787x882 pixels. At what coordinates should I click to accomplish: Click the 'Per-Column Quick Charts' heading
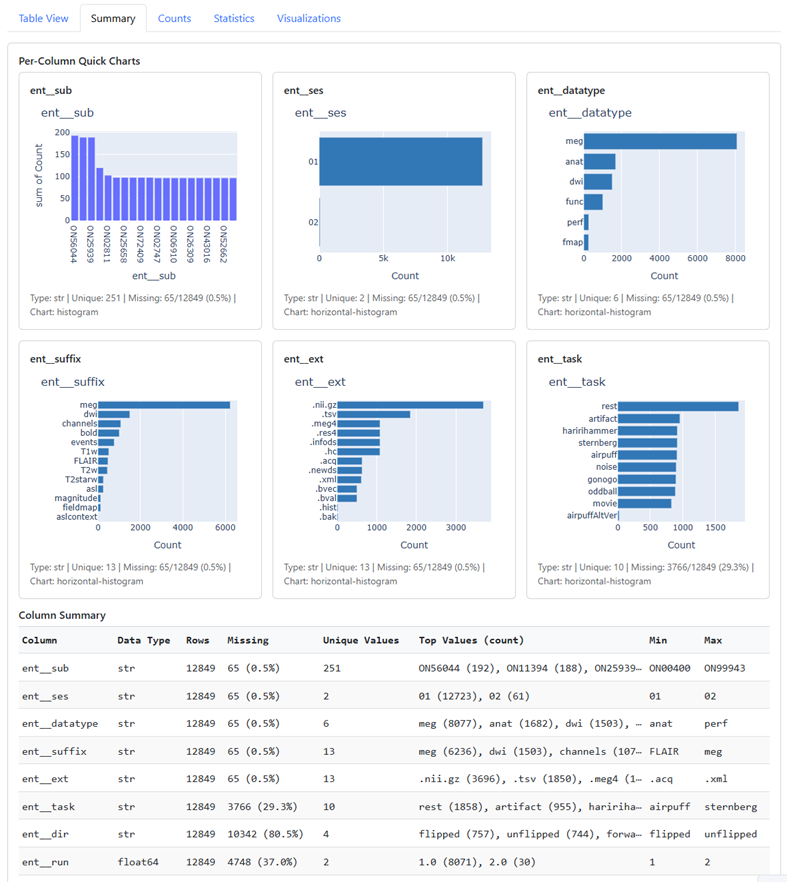pos(79,61)
